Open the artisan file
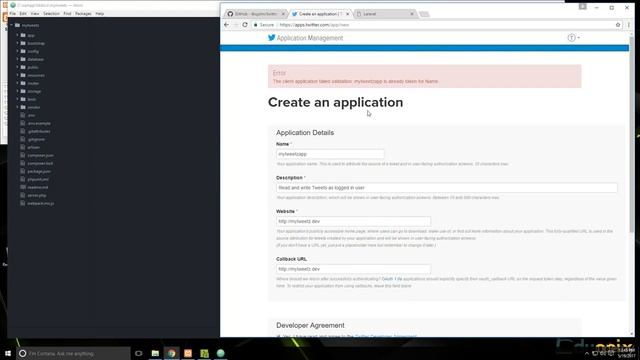This screenshot has height=360, width=640. [33, 147]
